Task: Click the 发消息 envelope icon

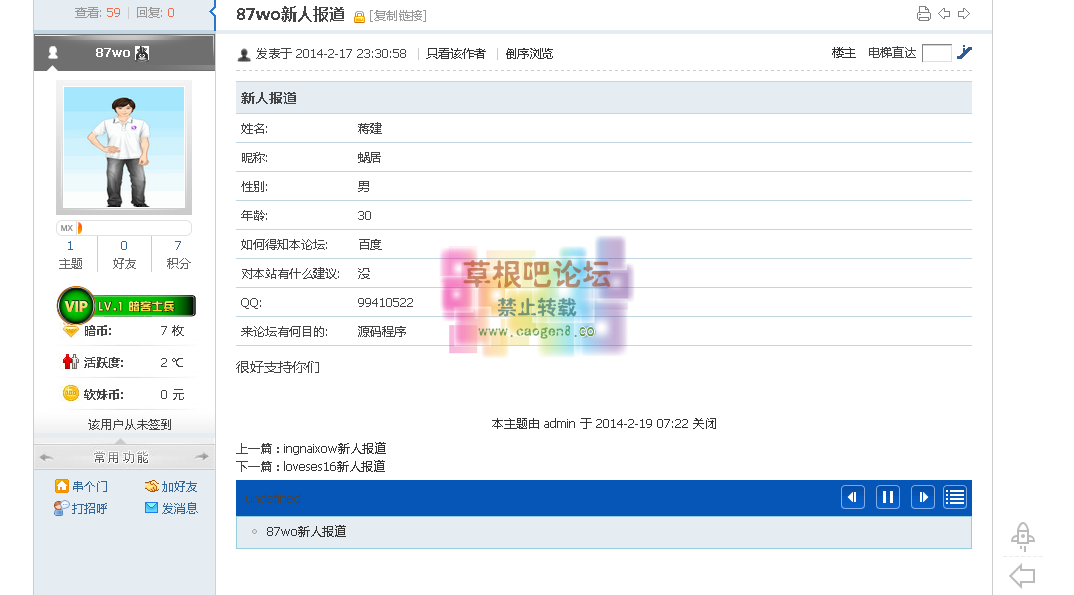Action: point(151,508)
